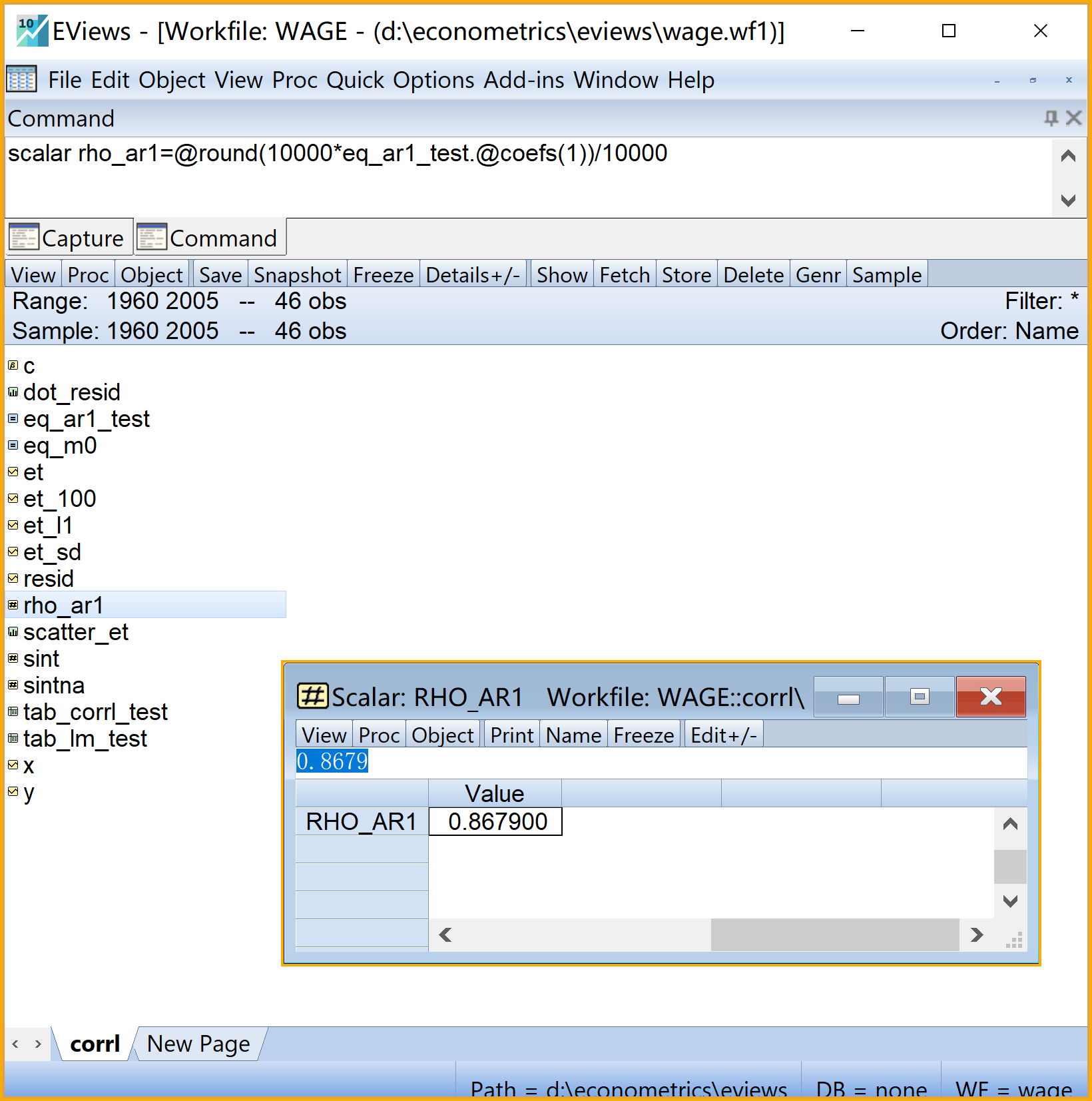Viewport: 1092px width, 1101px height.
Task: Click the rho_ar1 scalar object icon
Action: click(x=13, y=605)
